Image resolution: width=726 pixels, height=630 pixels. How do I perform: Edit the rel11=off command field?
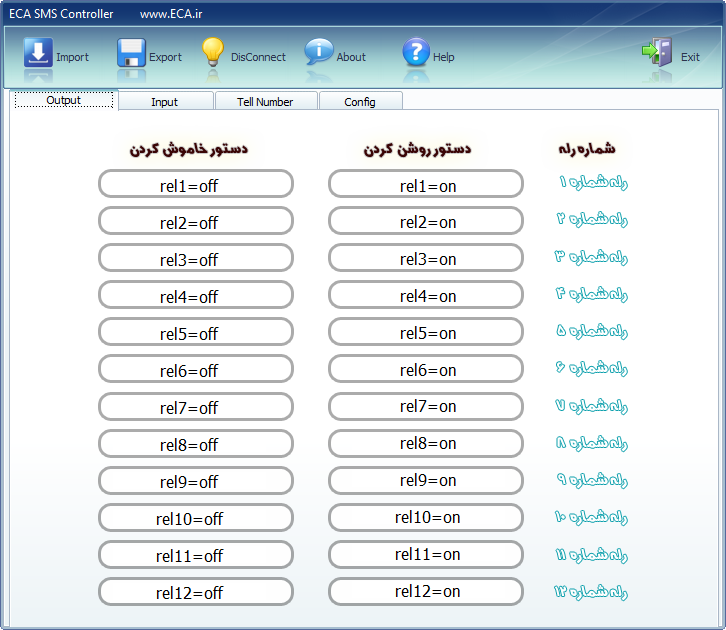tap(195, 555)
